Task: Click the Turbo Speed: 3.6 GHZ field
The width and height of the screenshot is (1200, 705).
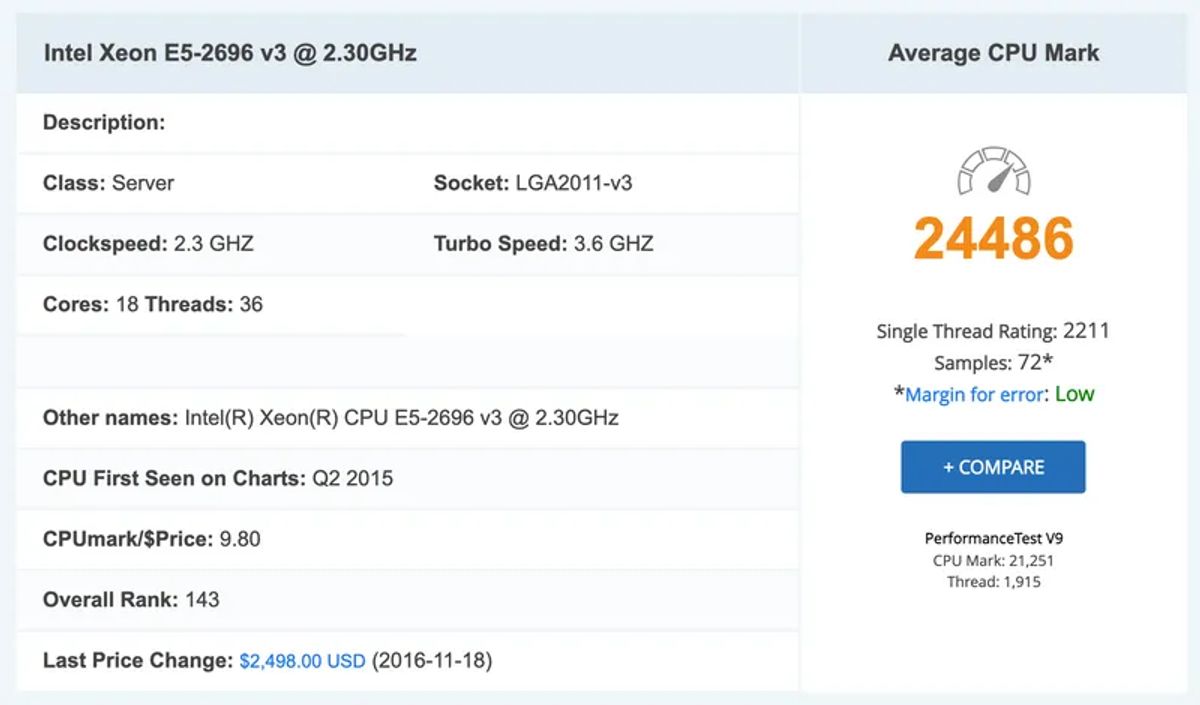Action: point(543,244)
